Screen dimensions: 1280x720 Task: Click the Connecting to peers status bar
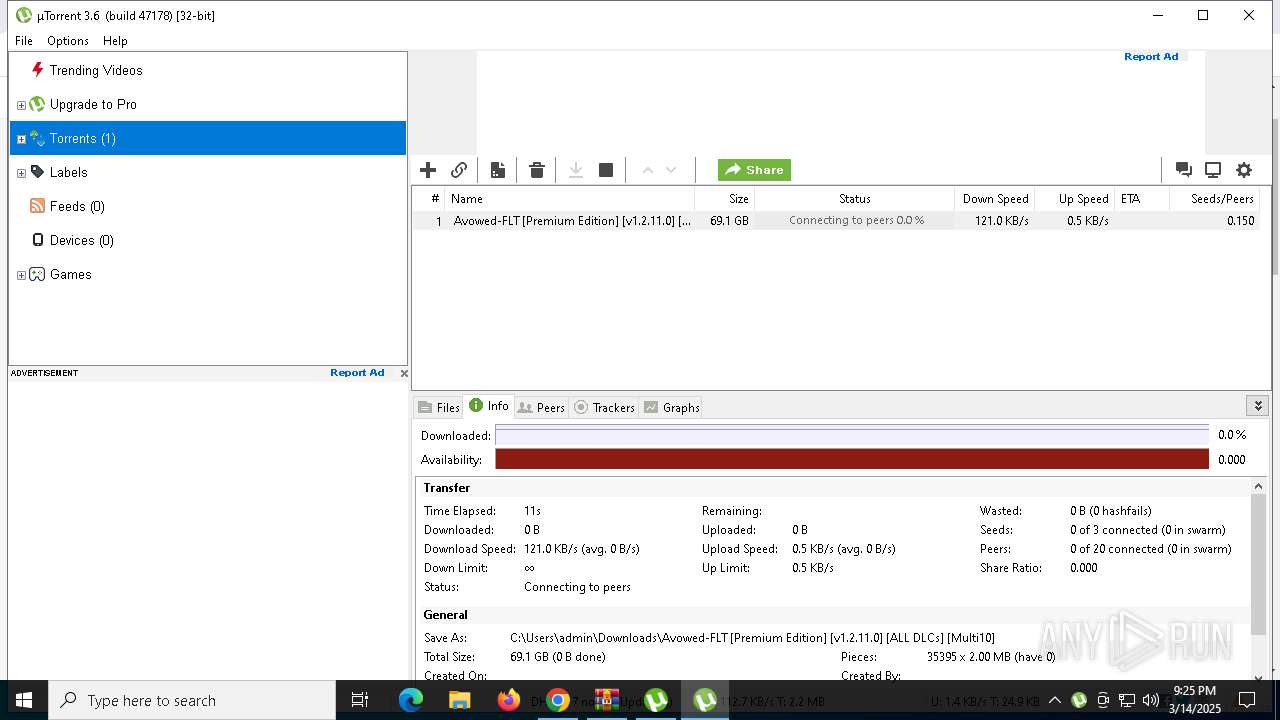pyautogui.click(x=855, y=221)
